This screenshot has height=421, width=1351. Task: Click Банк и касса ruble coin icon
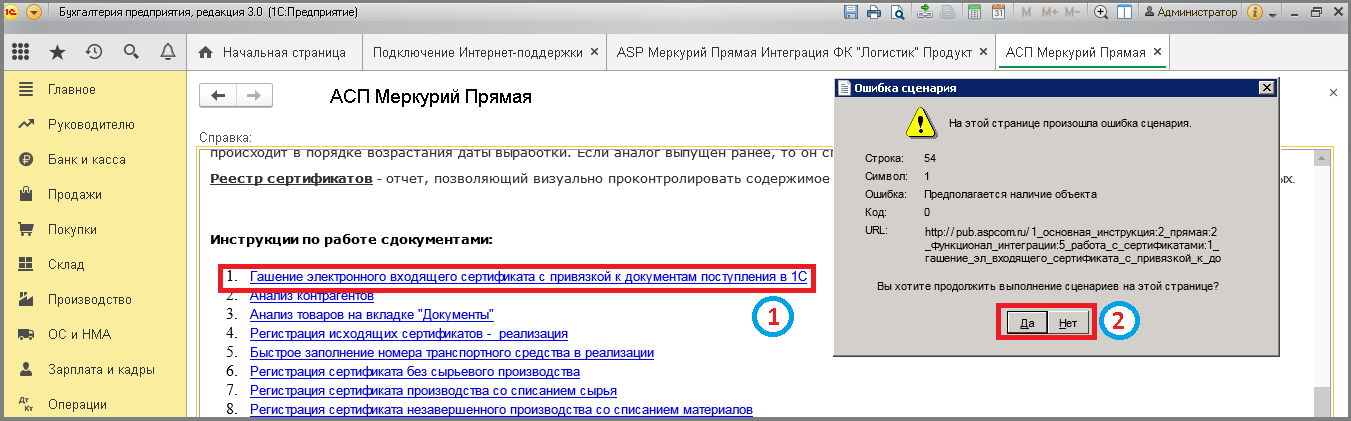26,159
